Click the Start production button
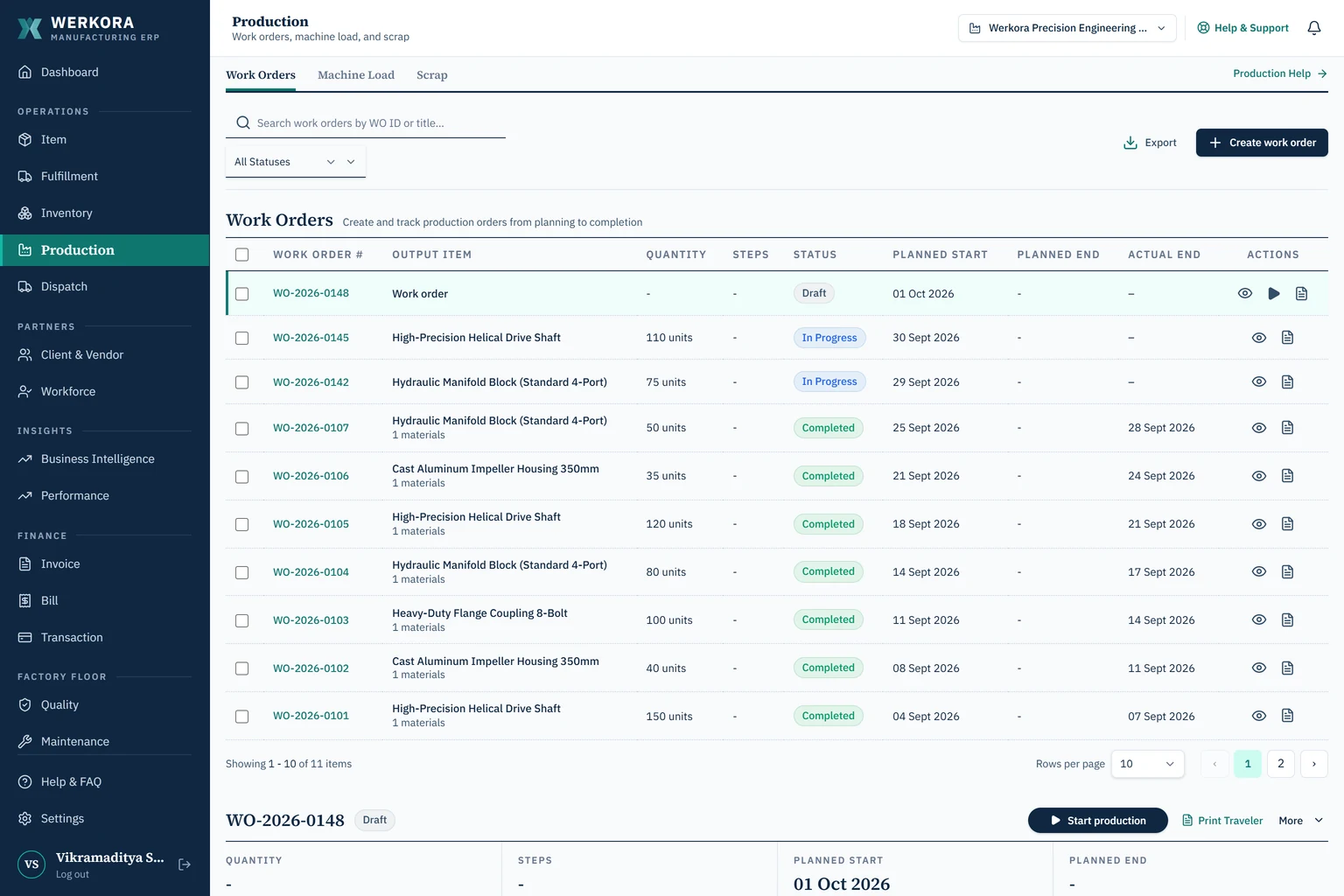Image resolution: width=1344 pixels, height=896 pixels. pos(1098,821)
